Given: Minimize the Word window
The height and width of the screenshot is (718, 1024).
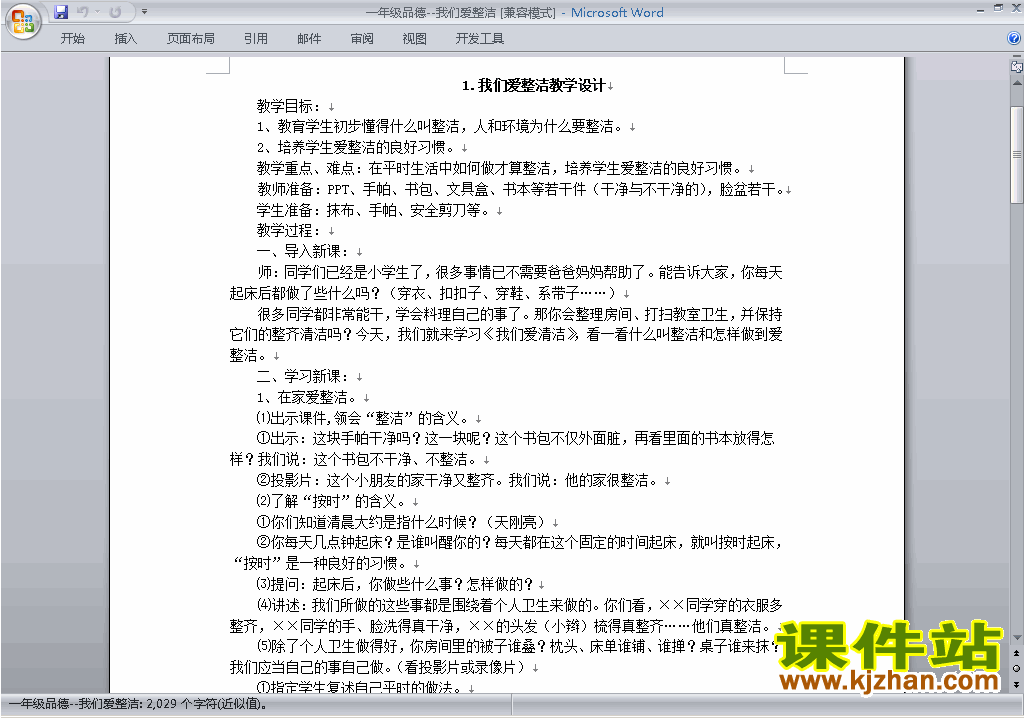Looking at the screenshot, I should (x=980, y=9).
